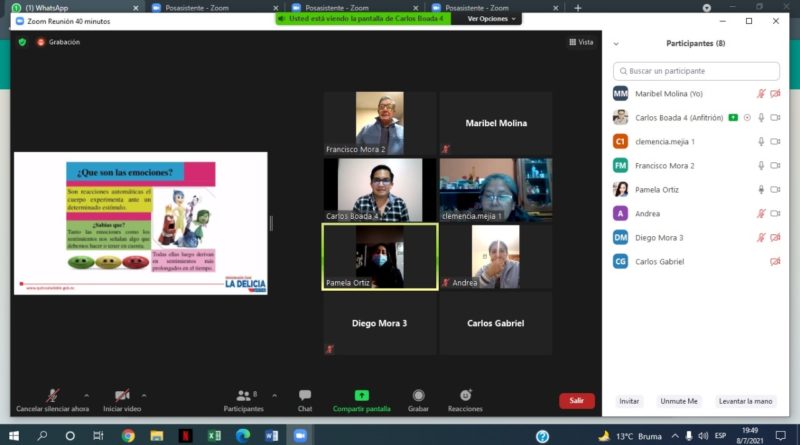Click the Buscar un participante search field
The width and height of the screenshot is (800, 445).
click(x=697, y=71)
